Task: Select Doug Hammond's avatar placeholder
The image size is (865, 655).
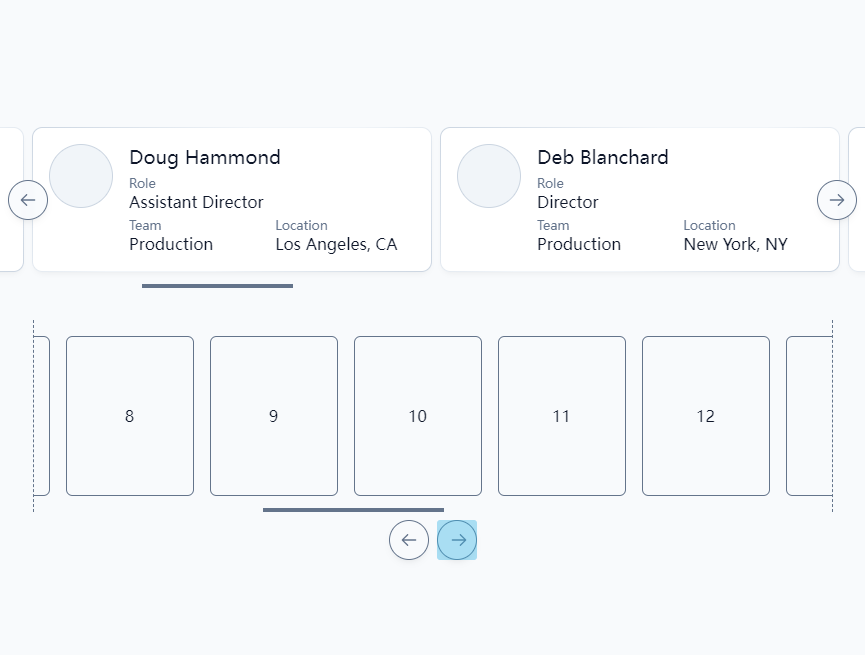Action: tap(81, 176)
